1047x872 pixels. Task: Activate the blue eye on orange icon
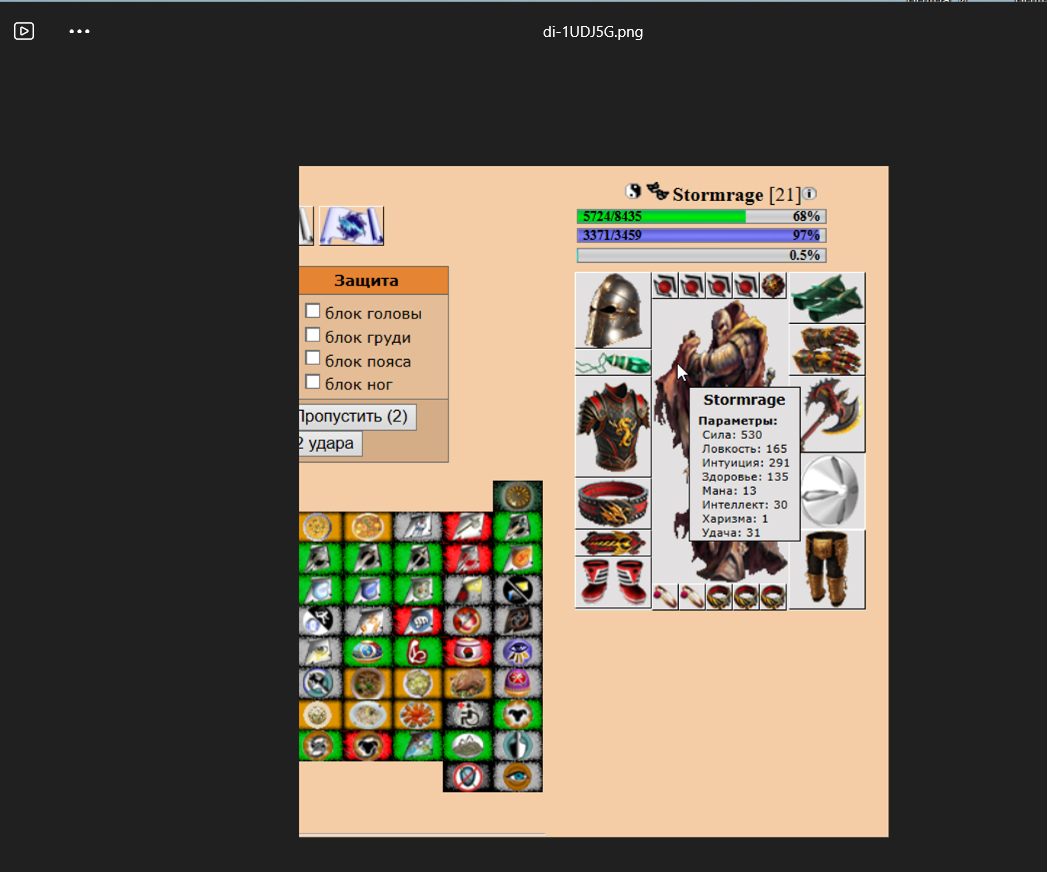point(517,777)
